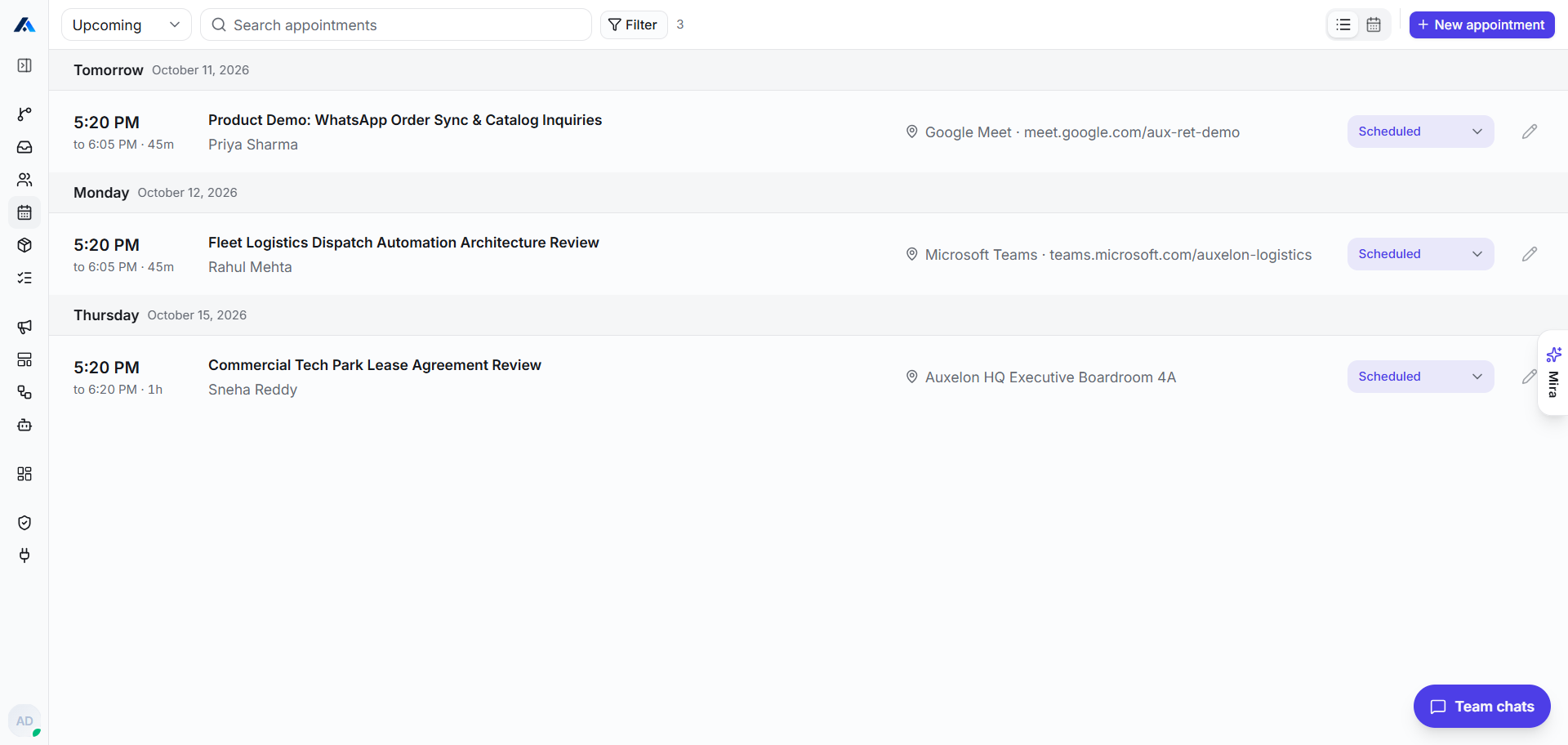Open Commercial Tech Park Lease Agreement Review
1568x745 pixels.
(x=375, y=365)
